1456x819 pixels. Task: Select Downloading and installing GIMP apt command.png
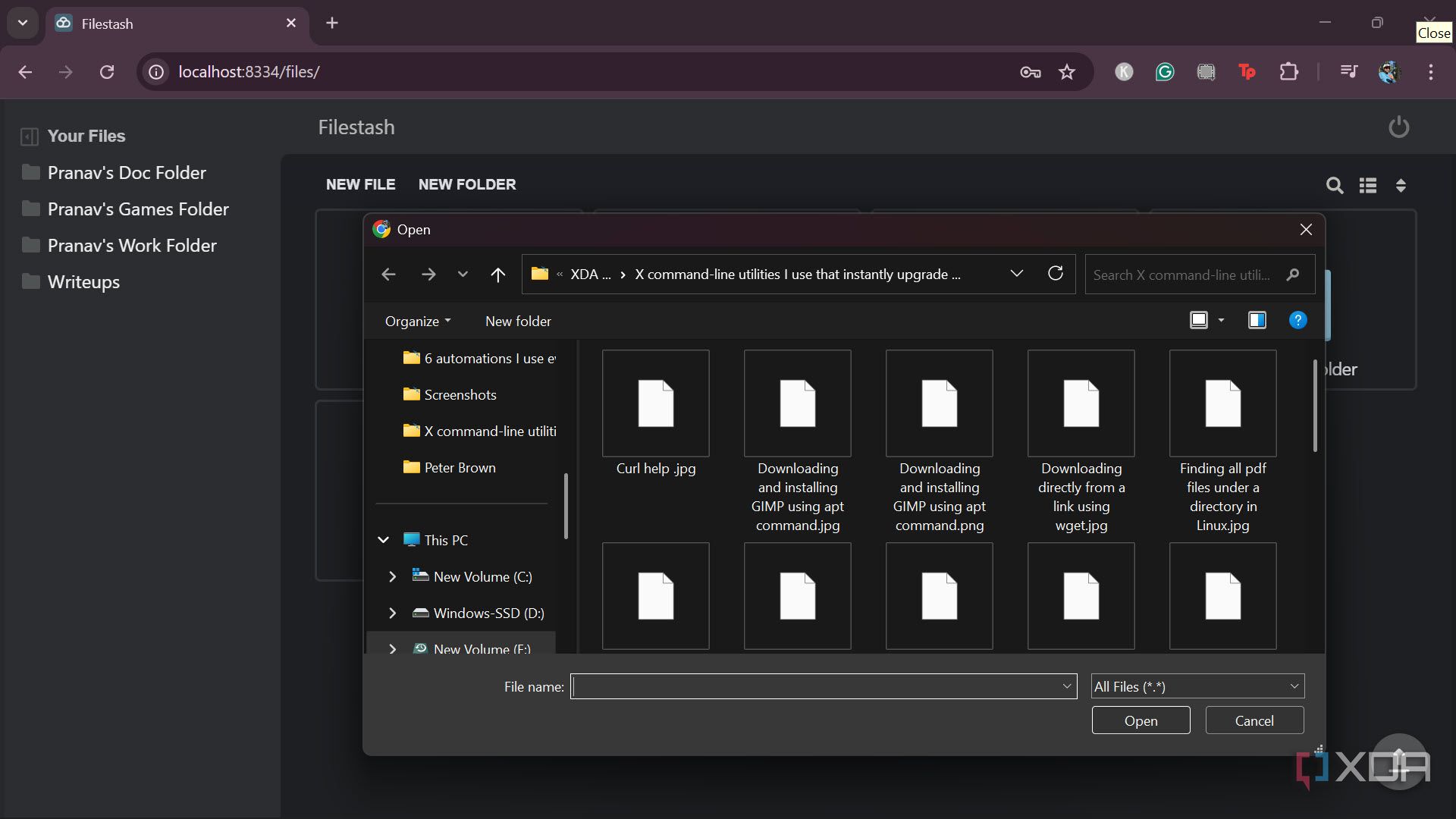[x=939, y=442]
